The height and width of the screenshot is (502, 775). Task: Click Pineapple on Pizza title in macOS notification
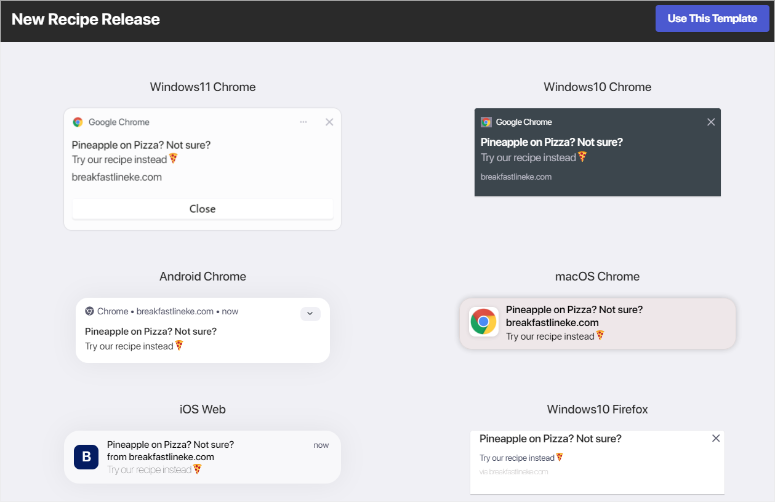coord(574,310)
